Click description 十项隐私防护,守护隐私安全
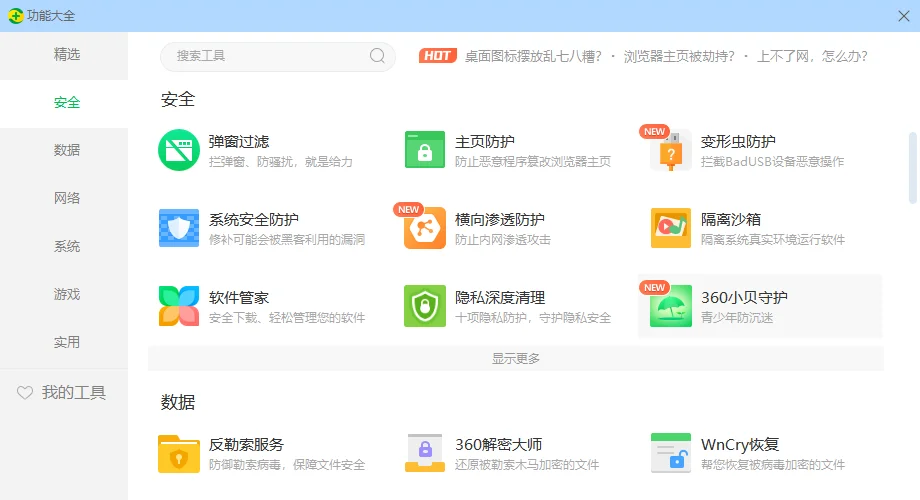The image size is (920, 500). tap(533, 317)
